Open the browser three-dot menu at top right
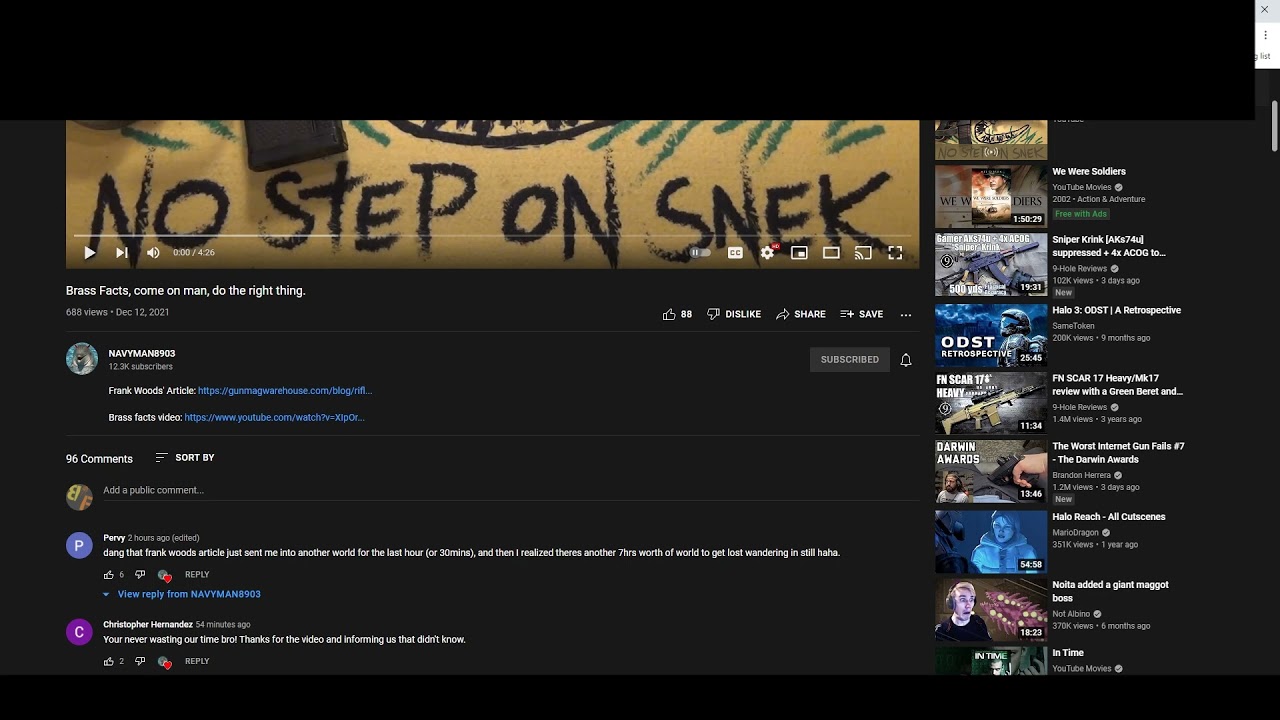Viewport: 1280px width, 720px height. point(1265,35)
